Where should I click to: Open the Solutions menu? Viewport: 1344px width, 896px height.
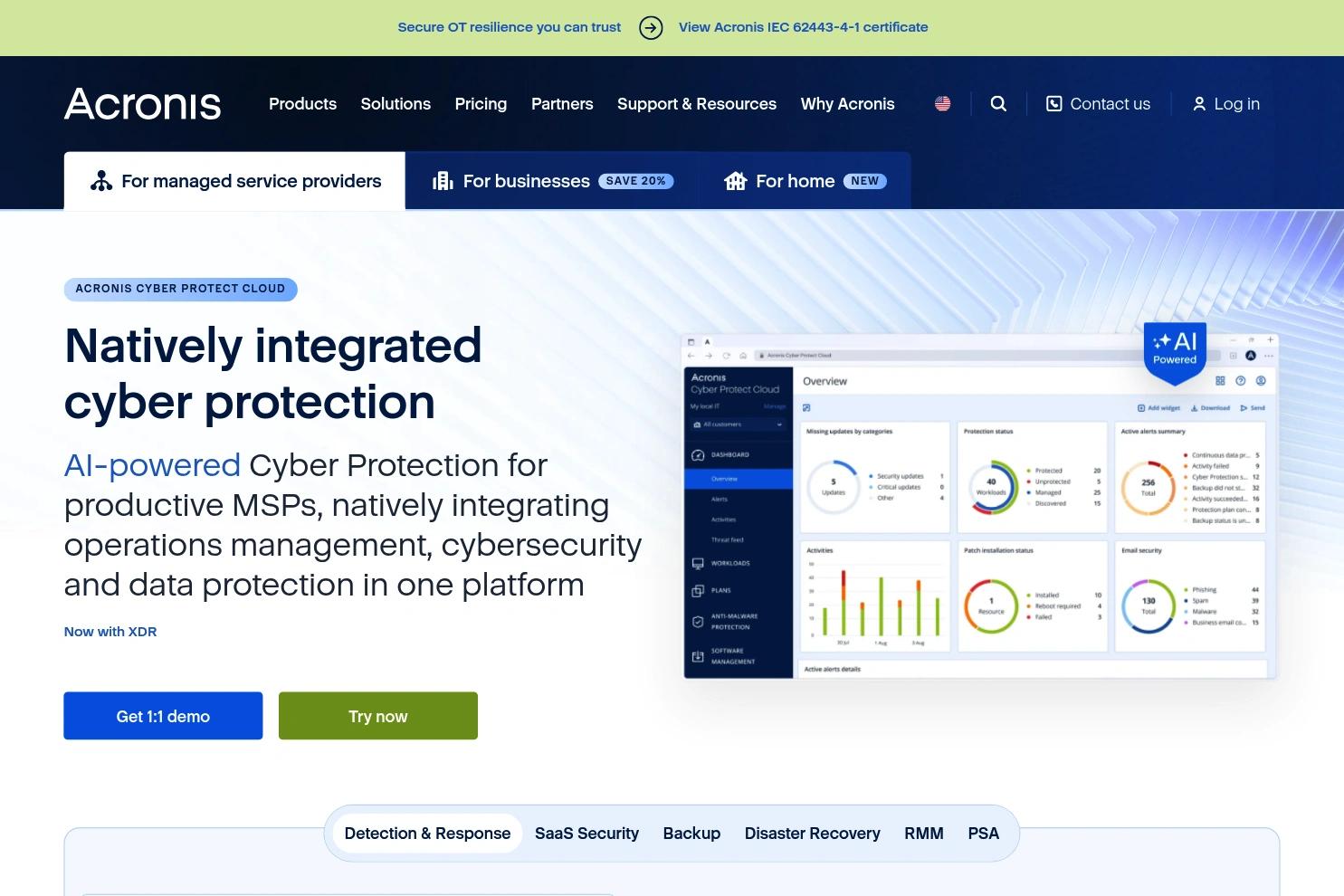tap(396, 104)
